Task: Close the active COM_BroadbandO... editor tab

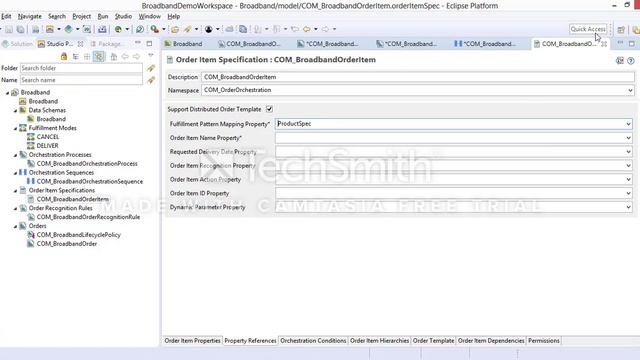Action: click(x=604, y=44)
